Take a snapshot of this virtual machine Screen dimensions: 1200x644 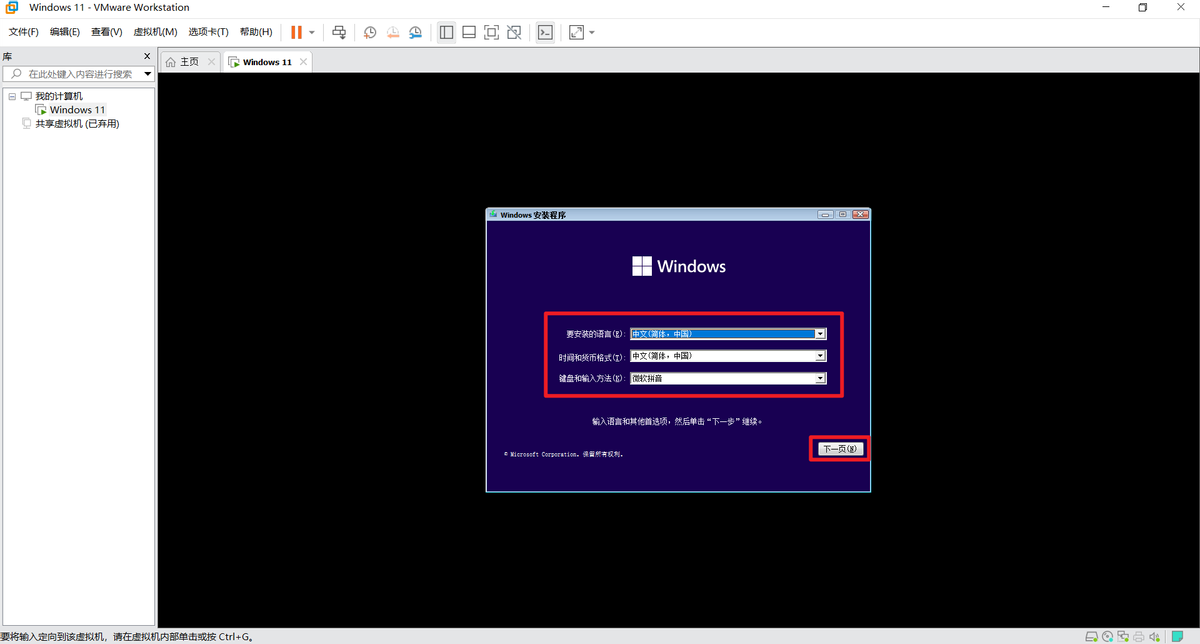click(370, 32)
